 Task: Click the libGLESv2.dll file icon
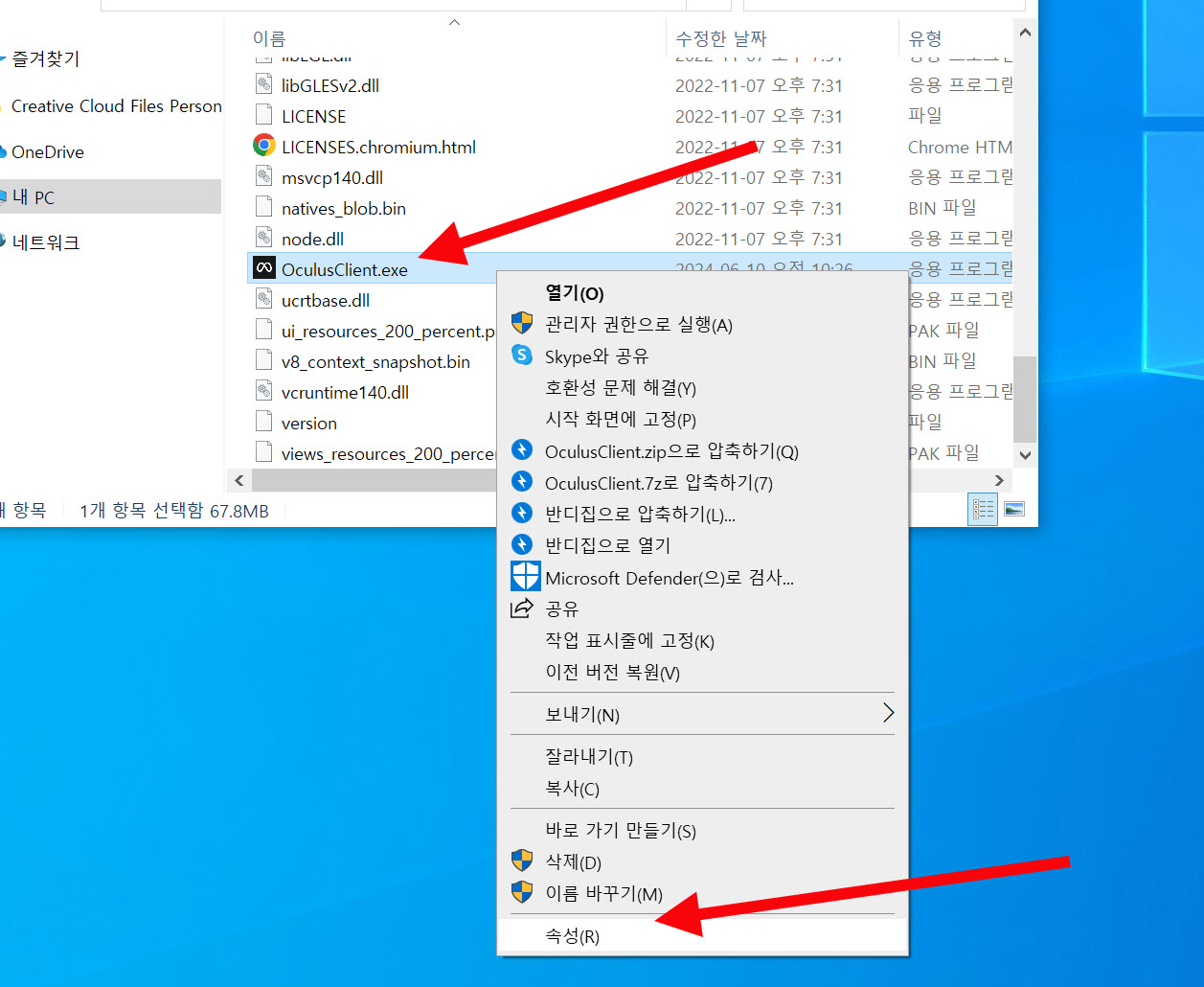263,84
